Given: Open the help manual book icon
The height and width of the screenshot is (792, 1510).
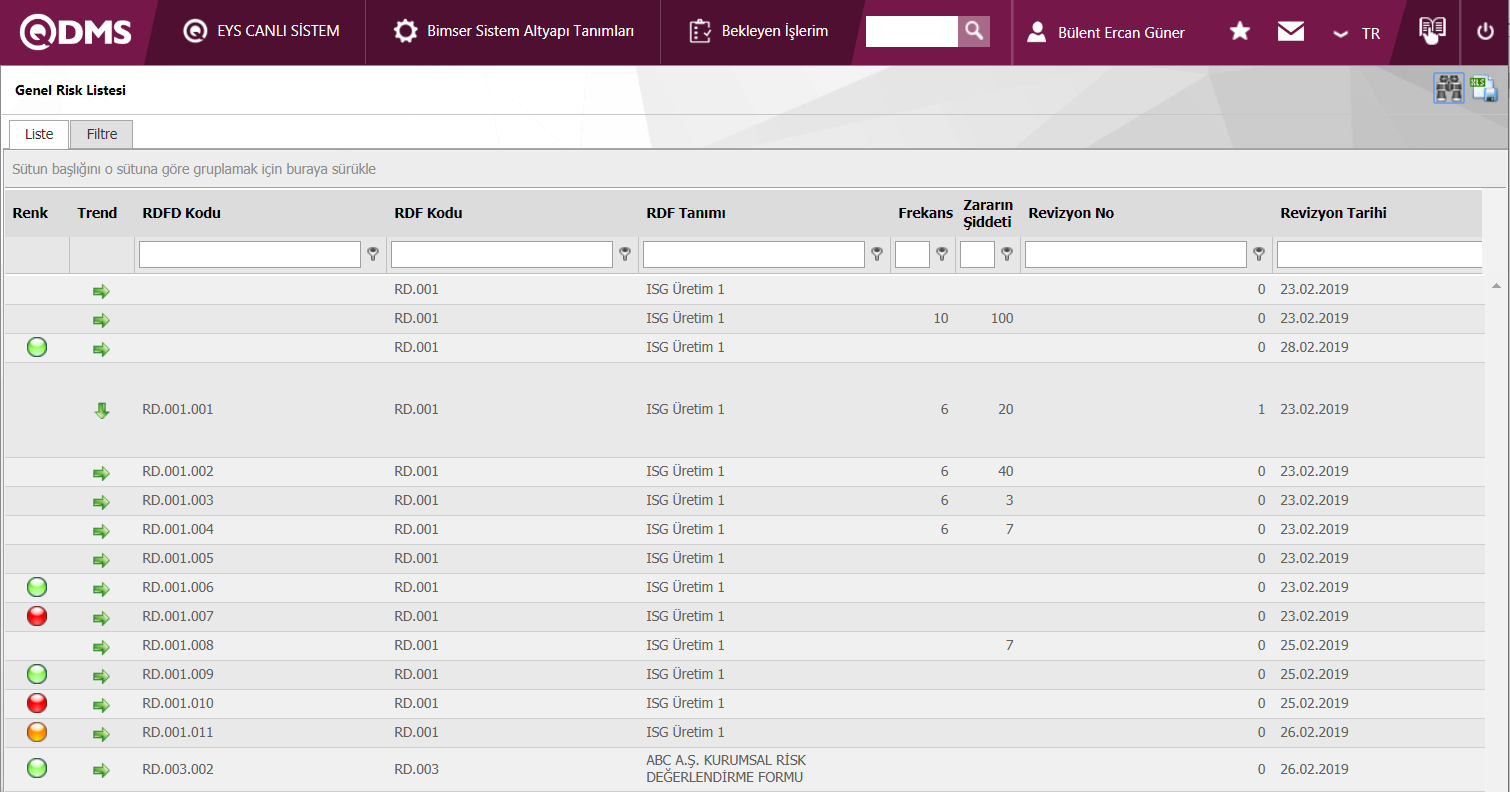Looking at the screenshot, I should point(1432,31).
